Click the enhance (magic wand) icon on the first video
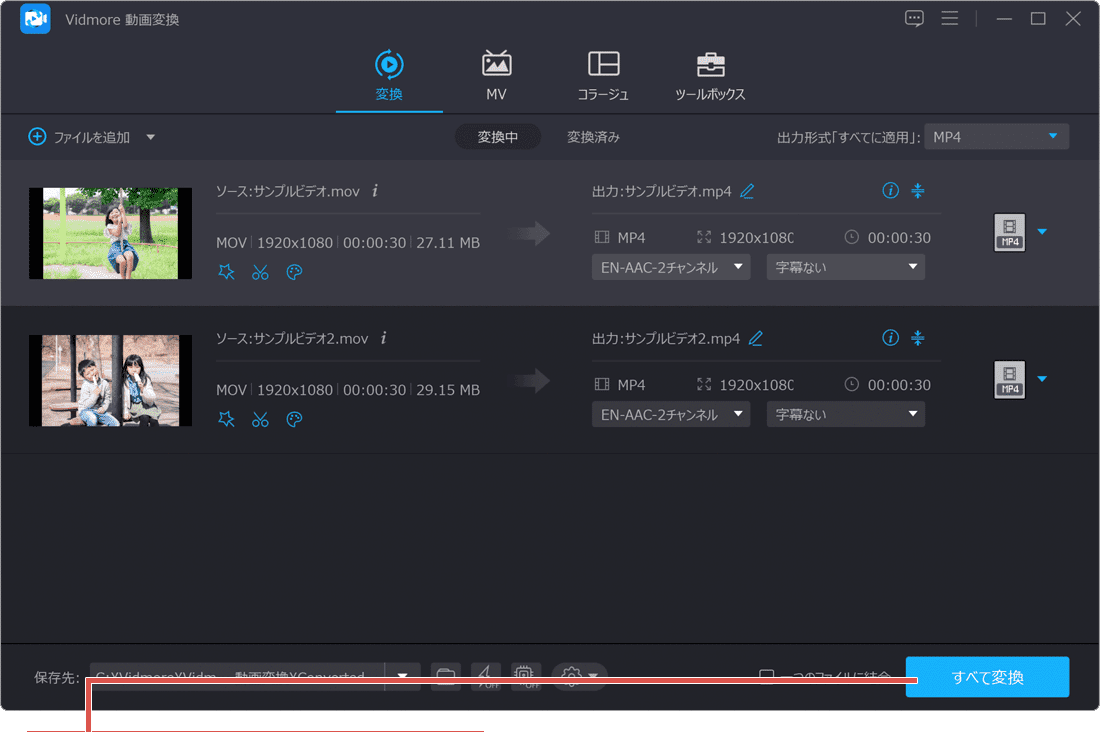The width and height of the screenshot is (1100, 732). tap(226, 271)
